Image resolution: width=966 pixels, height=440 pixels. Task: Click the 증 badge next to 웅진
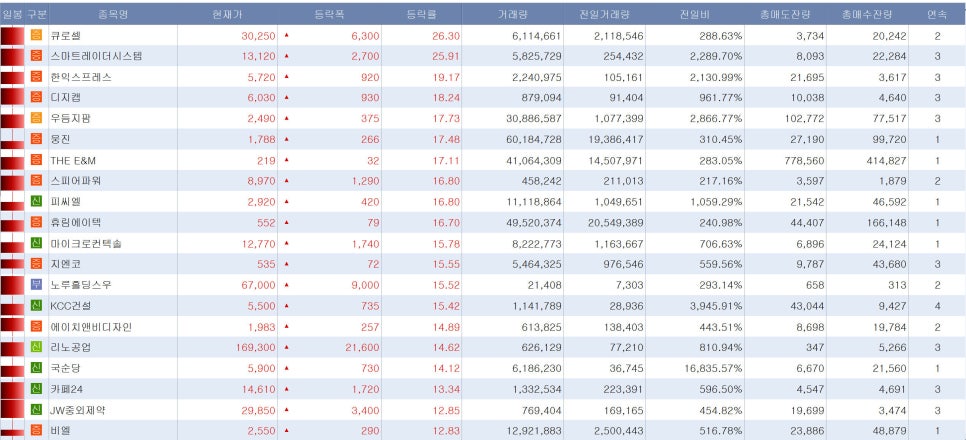click(x=36, y=139)
